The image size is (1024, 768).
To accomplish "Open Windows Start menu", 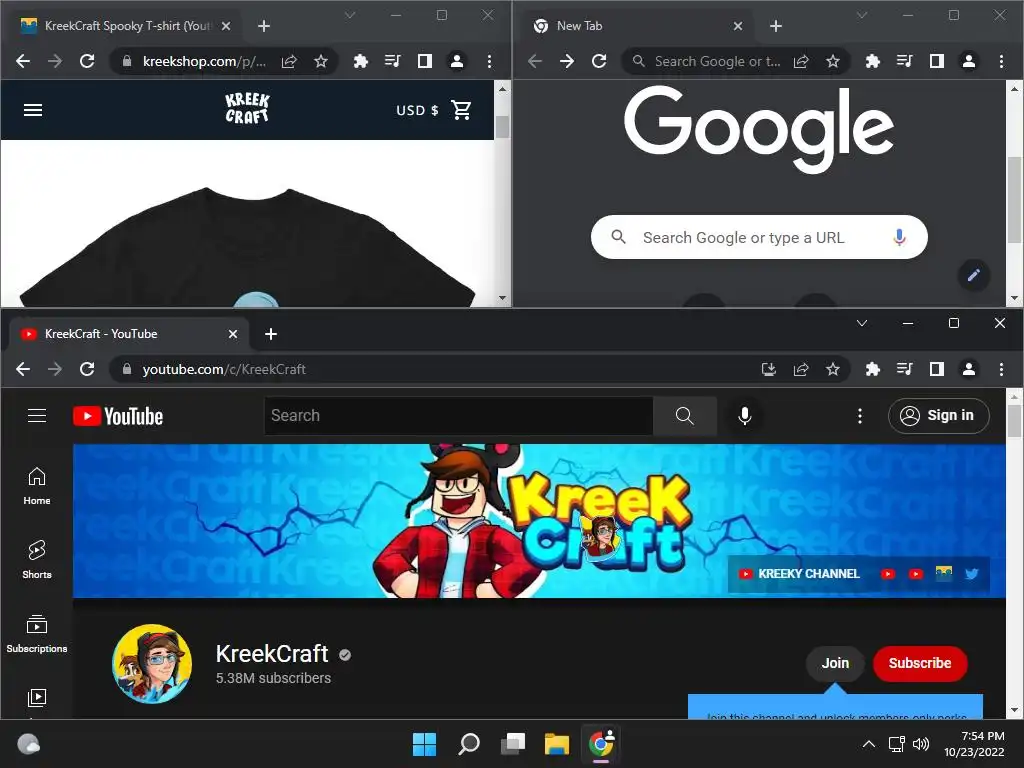I will (424, 744).
